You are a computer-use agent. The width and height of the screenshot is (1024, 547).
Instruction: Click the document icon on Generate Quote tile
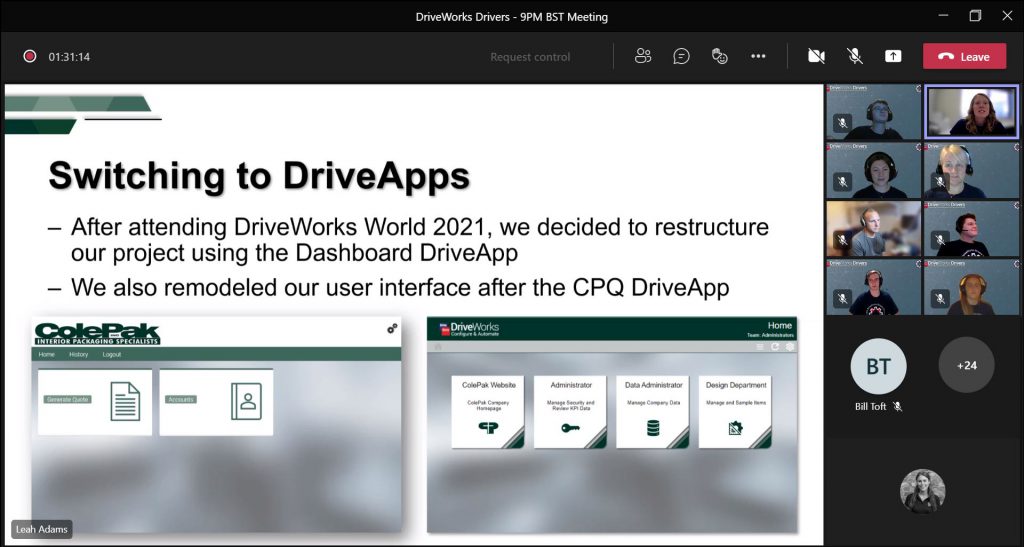coord(125,401)
